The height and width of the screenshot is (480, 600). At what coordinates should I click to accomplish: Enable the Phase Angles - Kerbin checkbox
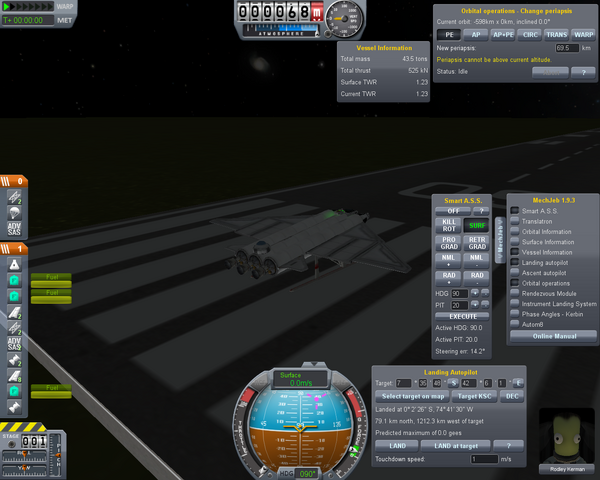tap(515, 314)
